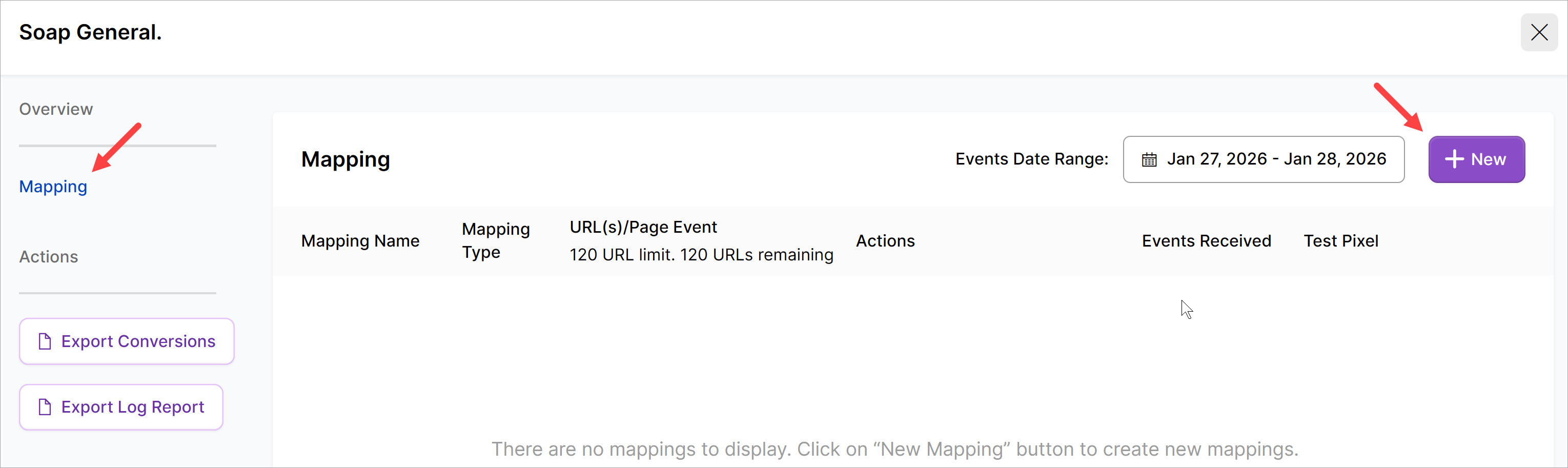The image size is (1568, 468).
Task: Click the URL(s)/Page Event column header
Action: click(643, 227)
